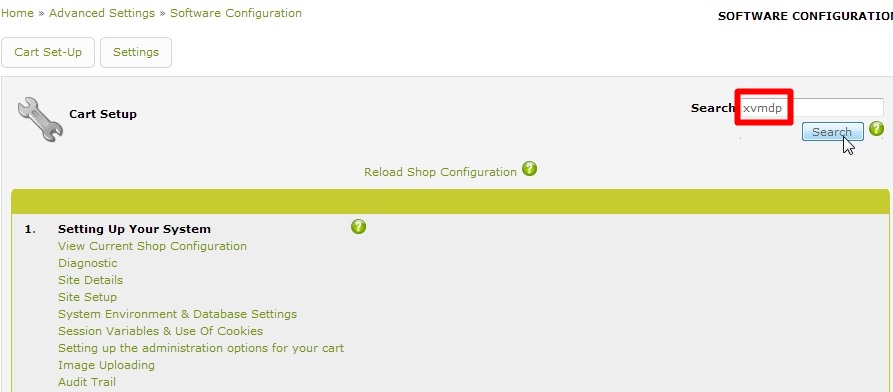Screen dimensions: 893x392
Task: Open Advanced Settings breadcrumb link
Action: point(102,13)
